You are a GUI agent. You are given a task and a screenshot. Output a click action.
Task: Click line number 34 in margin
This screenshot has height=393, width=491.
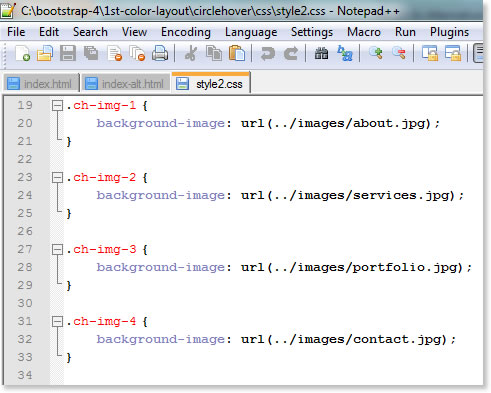pyautogui.click(x=25, y=375)
